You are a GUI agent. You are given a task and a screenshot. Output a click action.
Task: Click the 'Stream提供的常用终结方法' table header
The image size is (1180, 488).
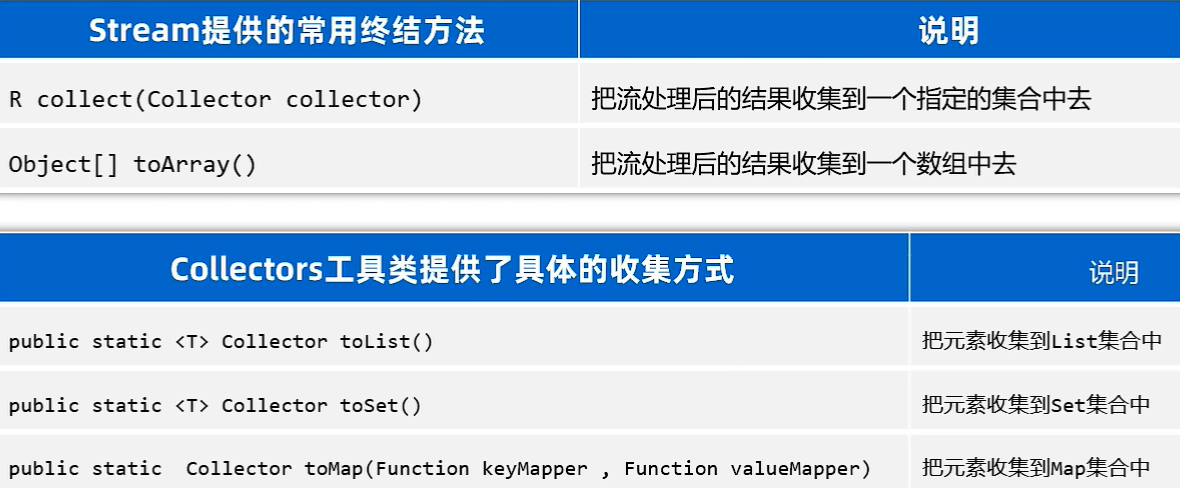(x=287, y=31)
